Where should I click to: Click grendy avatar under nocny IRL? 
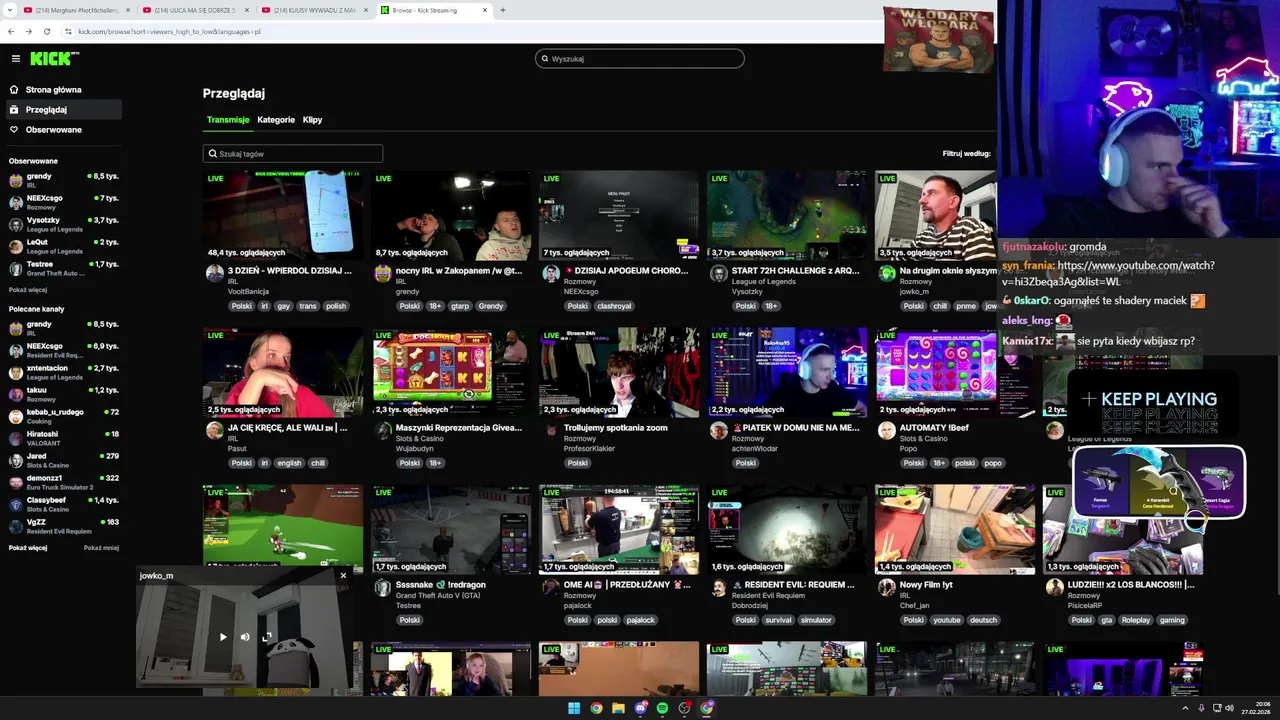click(382, 273)
